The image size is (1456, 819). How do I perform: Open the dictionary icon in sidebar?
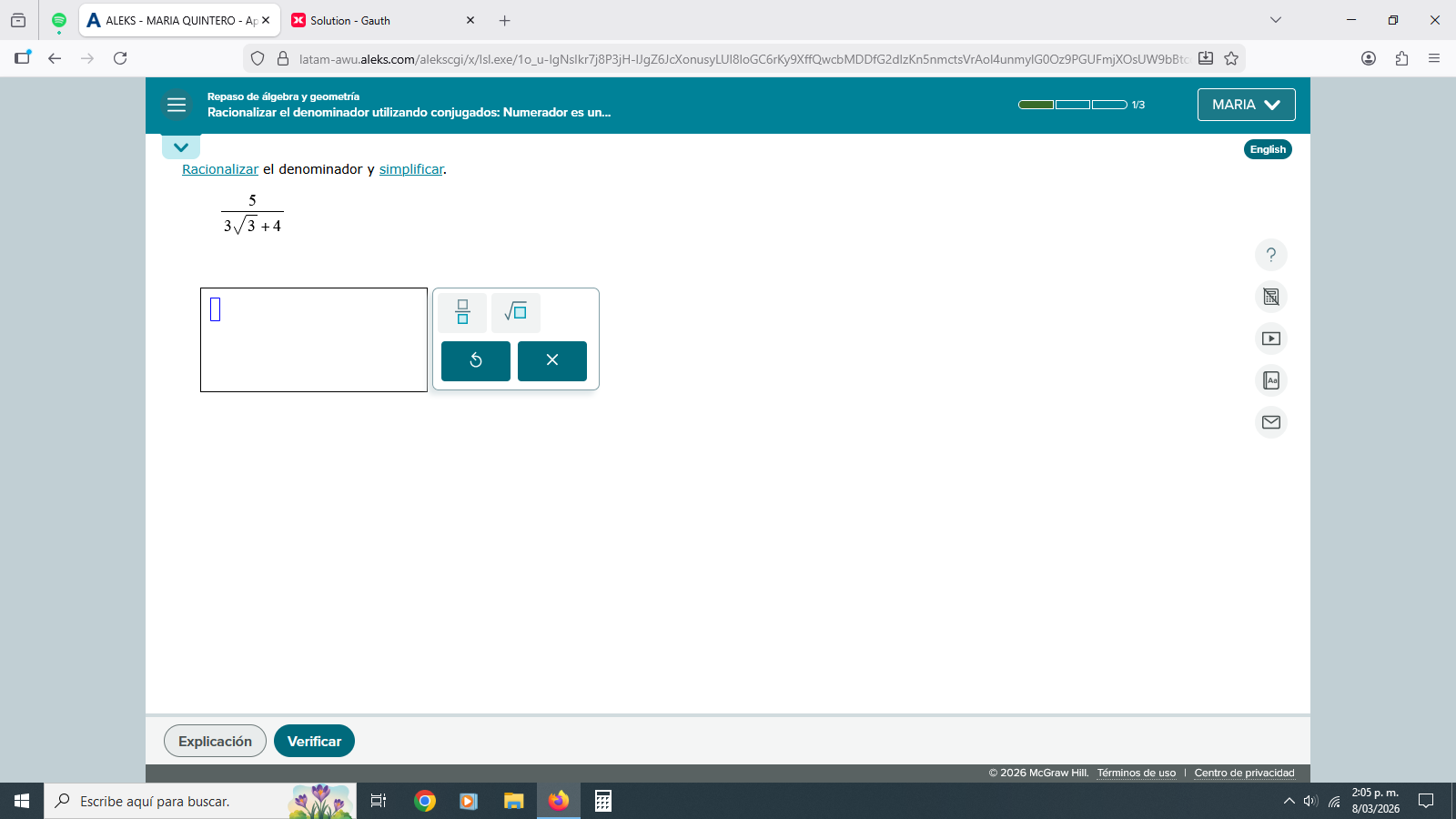[x=1270, y=380]
